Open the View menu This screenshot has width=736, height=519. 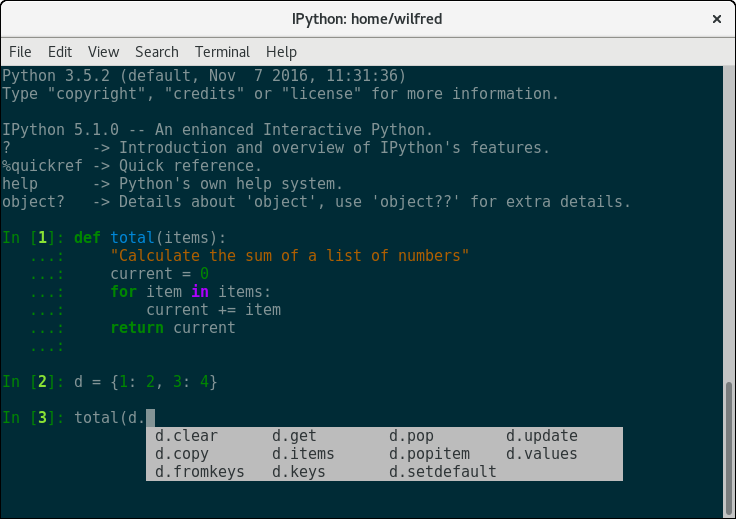coord(103,52)
